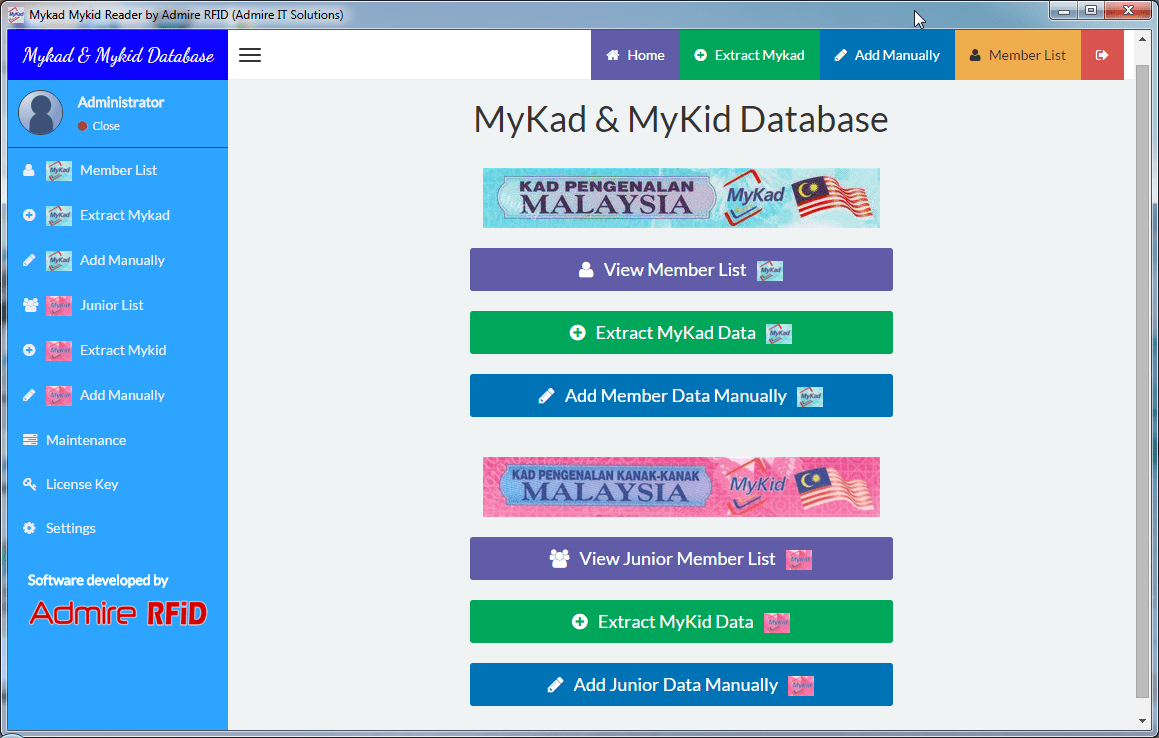1159x738 pixels.
Task: Select Add Manually in the top navigation
Action: tap(887, 55)
